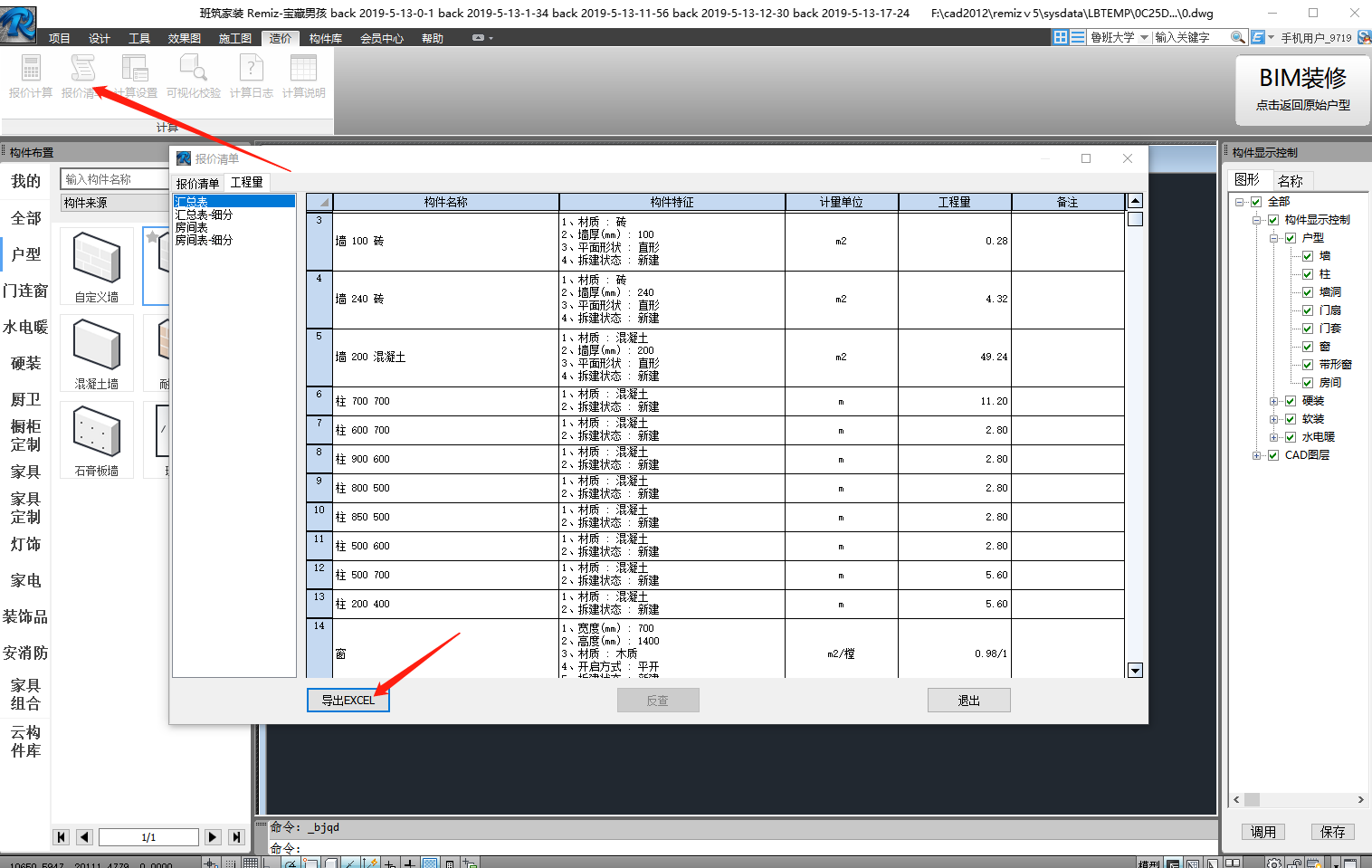Click BIM装修 return-to-original-layout button
Image resolution: width=1372 pixels, height=868 pixels.
pos(1302,89)
